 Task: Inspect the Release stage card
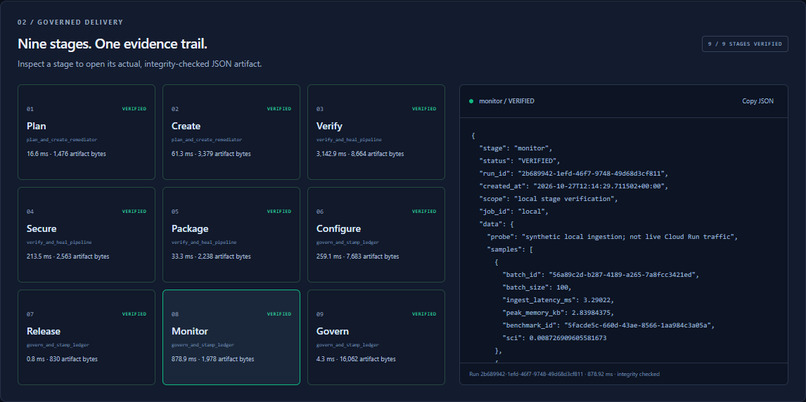click(x=86, y=337)
